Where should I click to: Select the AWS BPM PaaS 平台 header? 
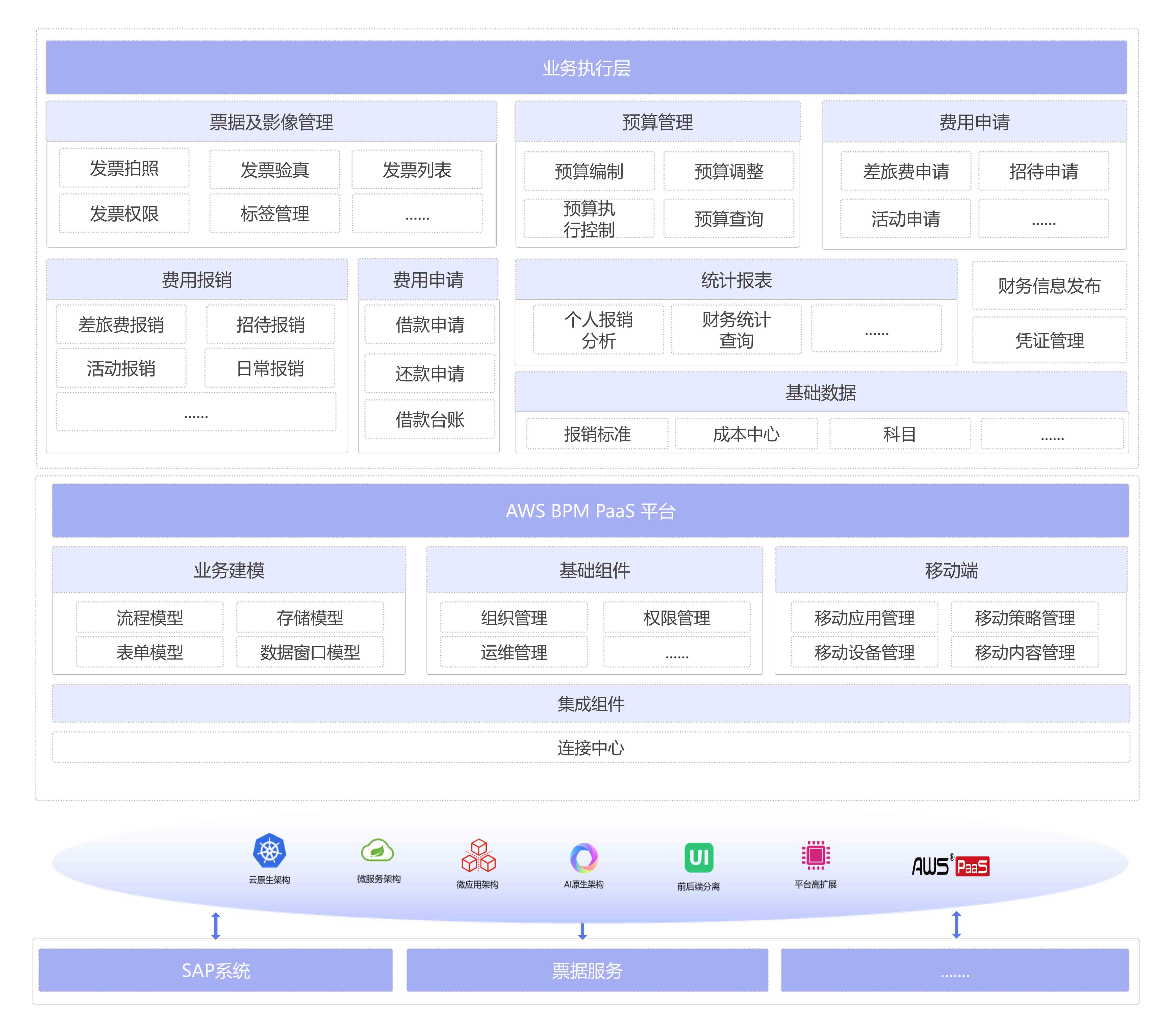coord(590,511)
